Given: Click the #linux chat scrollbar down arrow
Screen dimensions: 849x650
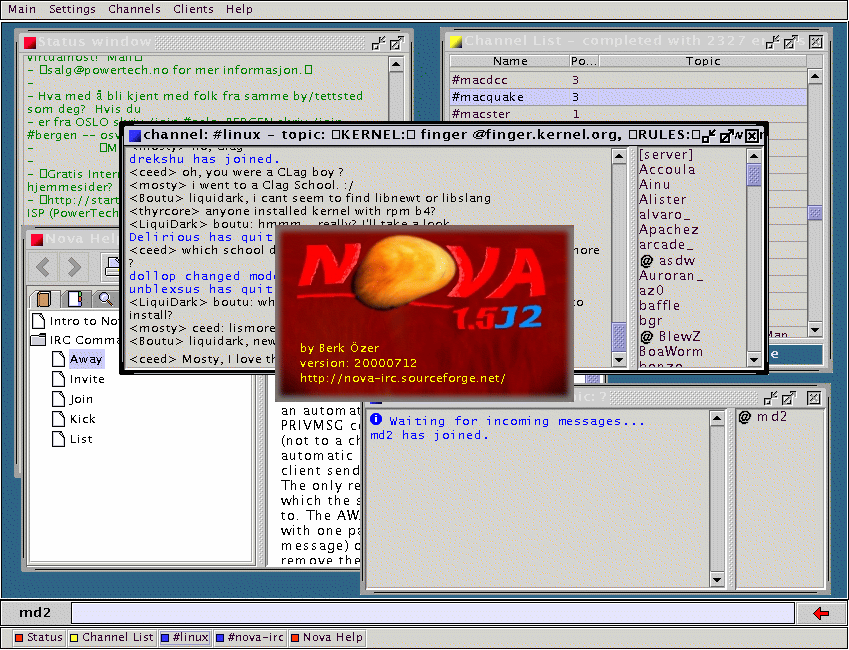Looking at the screenshot, I should 619,359.
